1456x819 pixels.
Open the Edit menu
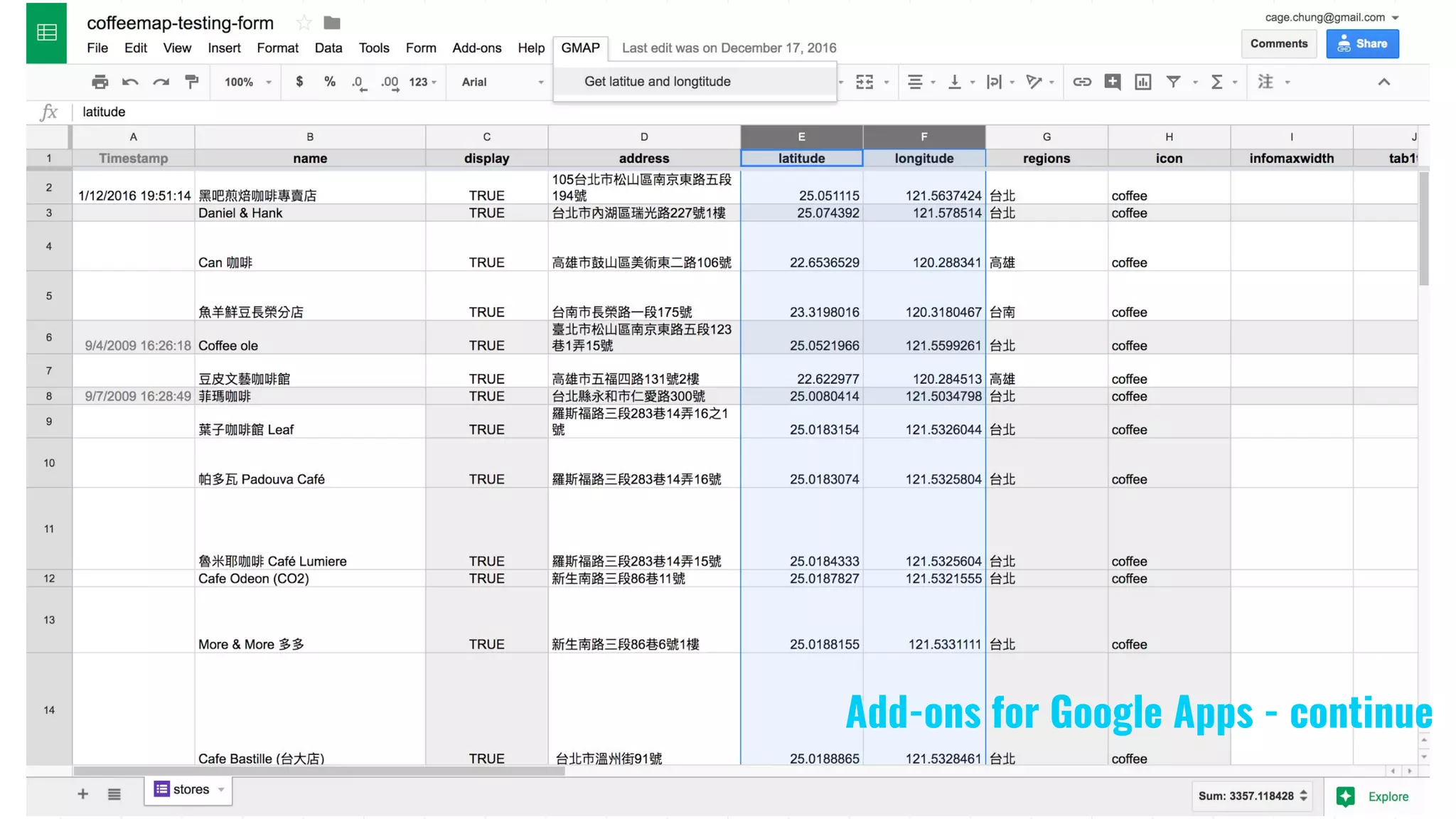[135, 48]
